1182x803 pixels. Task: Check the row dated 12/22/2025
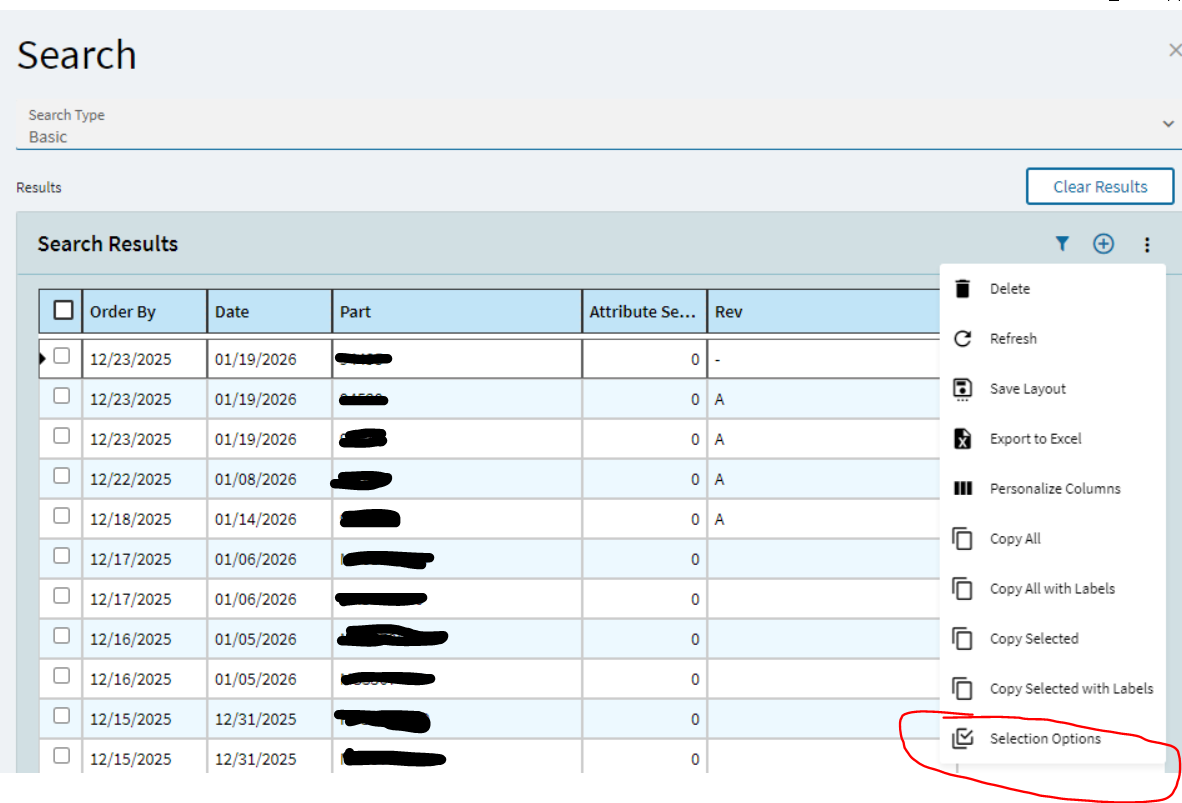[x=62, y=476]
